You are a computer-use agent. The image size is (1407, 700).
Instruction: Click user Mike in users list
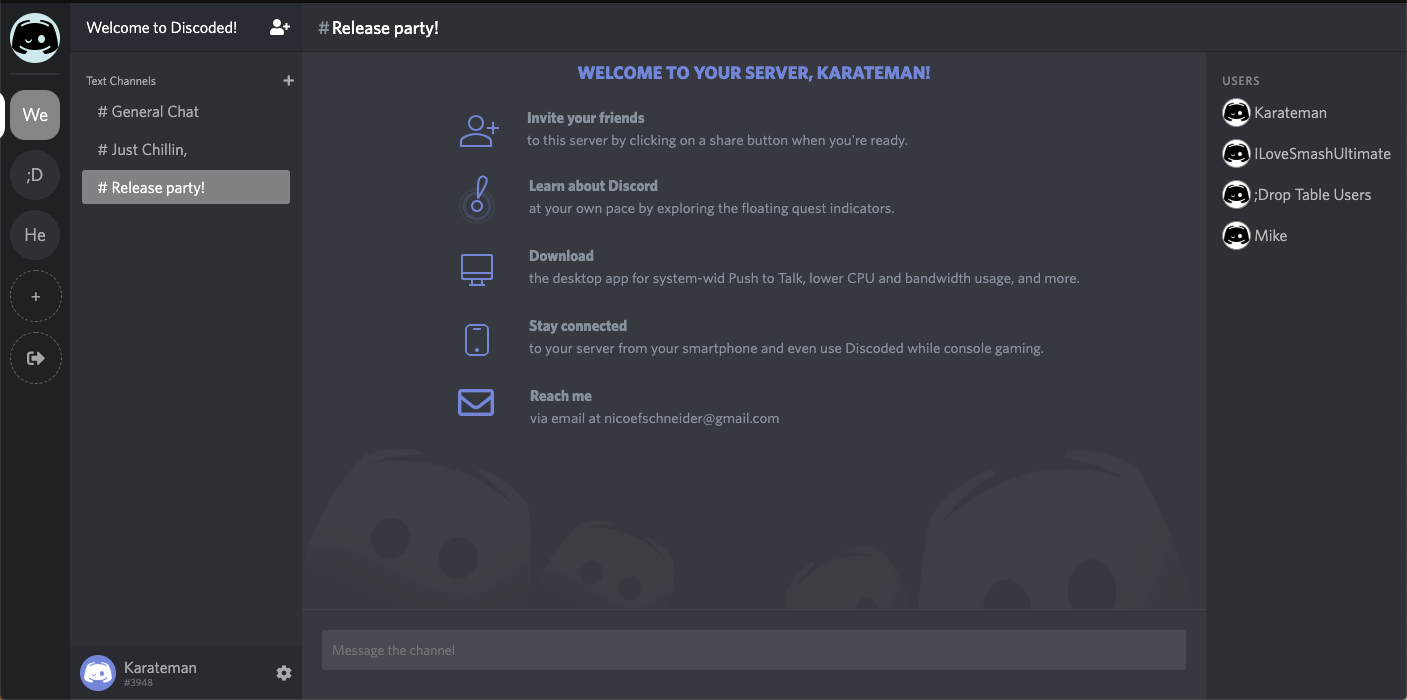[1270, 236]
